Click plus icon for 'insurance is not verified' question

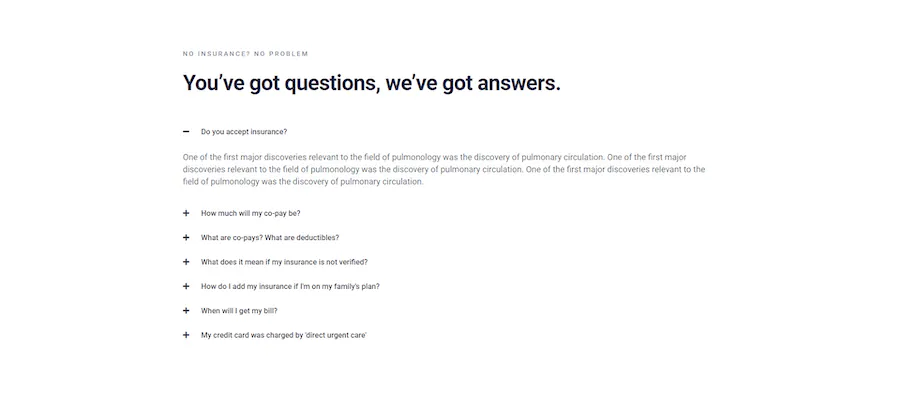186,262
